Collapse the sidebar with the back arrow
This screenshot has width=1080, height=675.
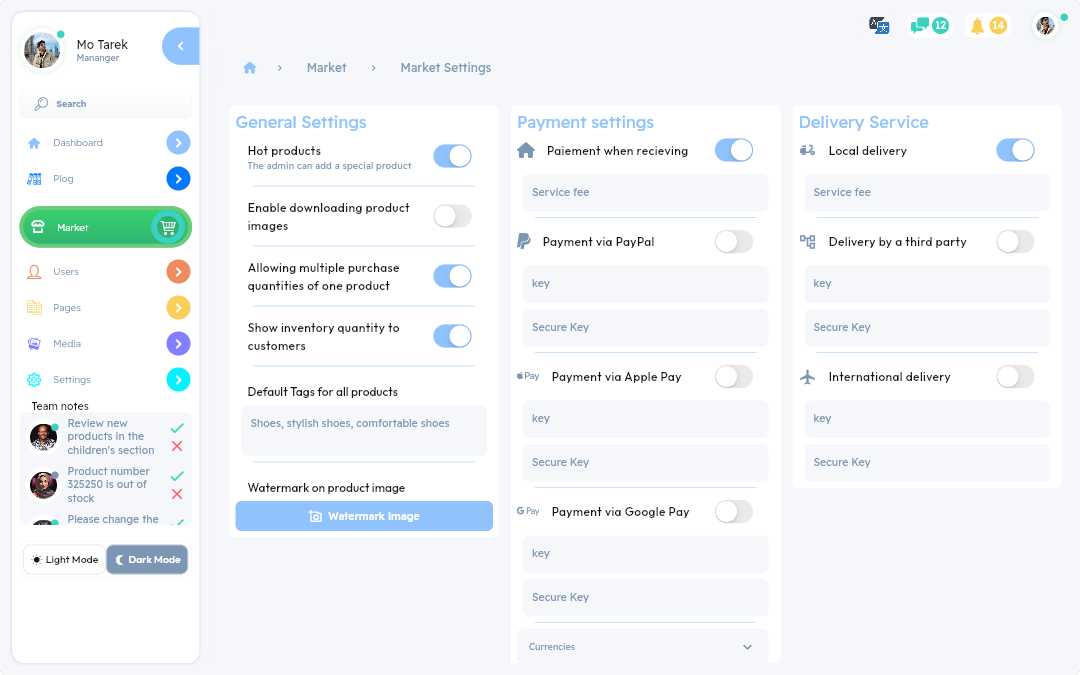(x=180, y=46)
